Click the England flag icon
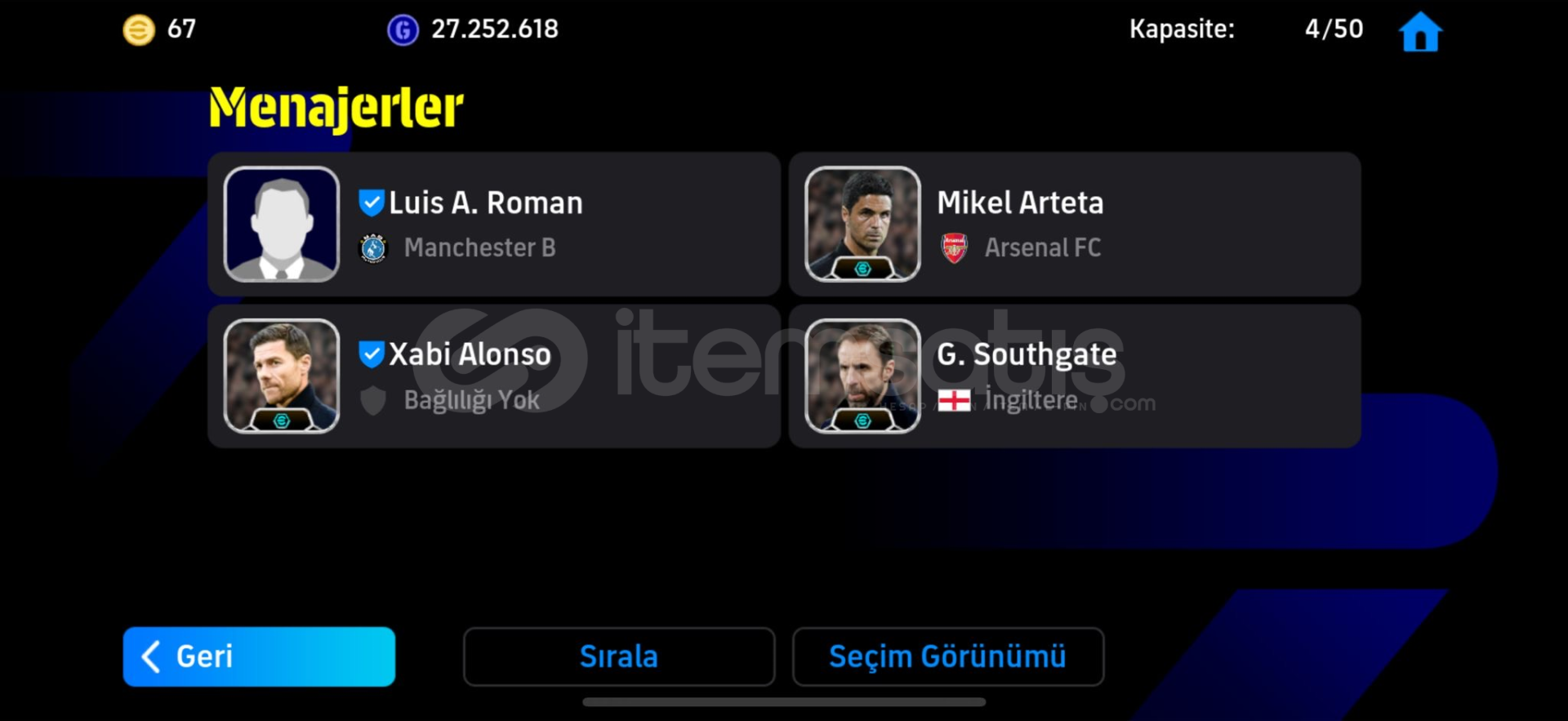Viewport: 1568px width, 721px height. [954, 401]
